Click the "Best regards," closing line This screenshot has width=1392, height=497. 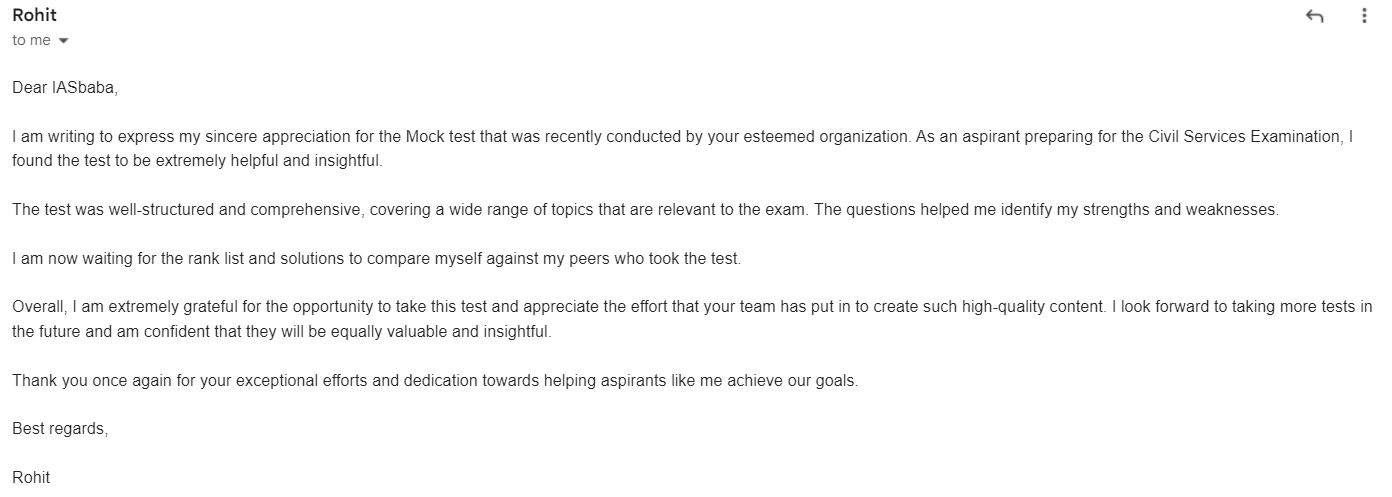tap(60, 429)
